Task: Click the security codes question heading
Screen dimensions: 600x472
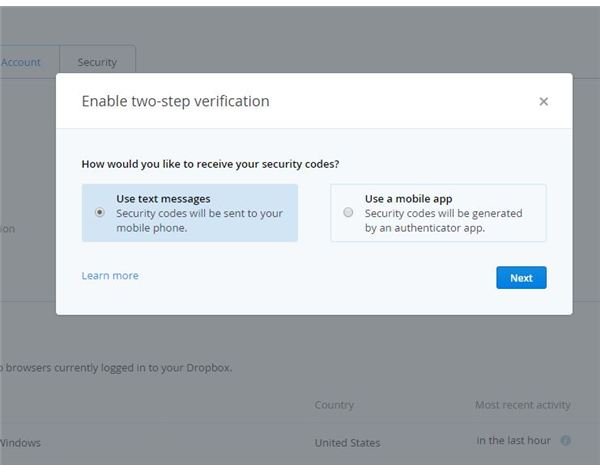Action: (210, 164)
